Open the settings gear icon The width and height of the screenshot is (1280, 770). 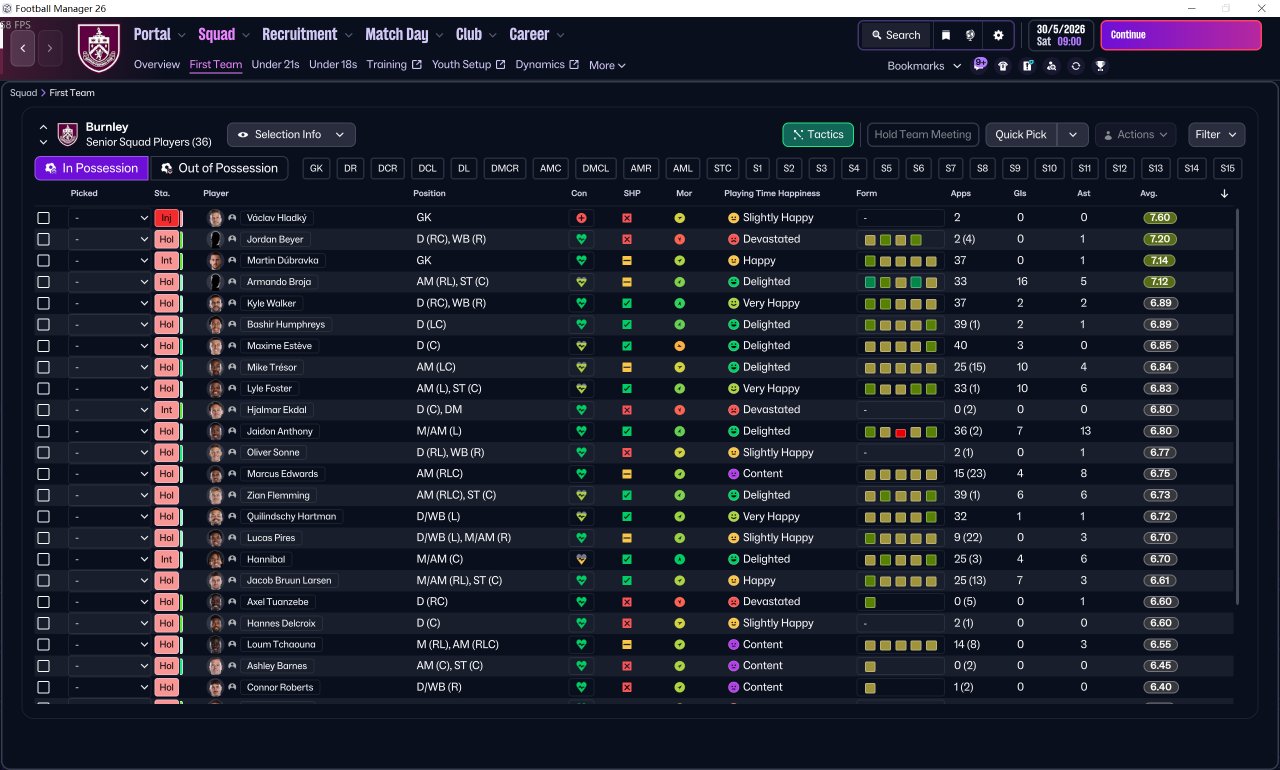coord(998,35)
